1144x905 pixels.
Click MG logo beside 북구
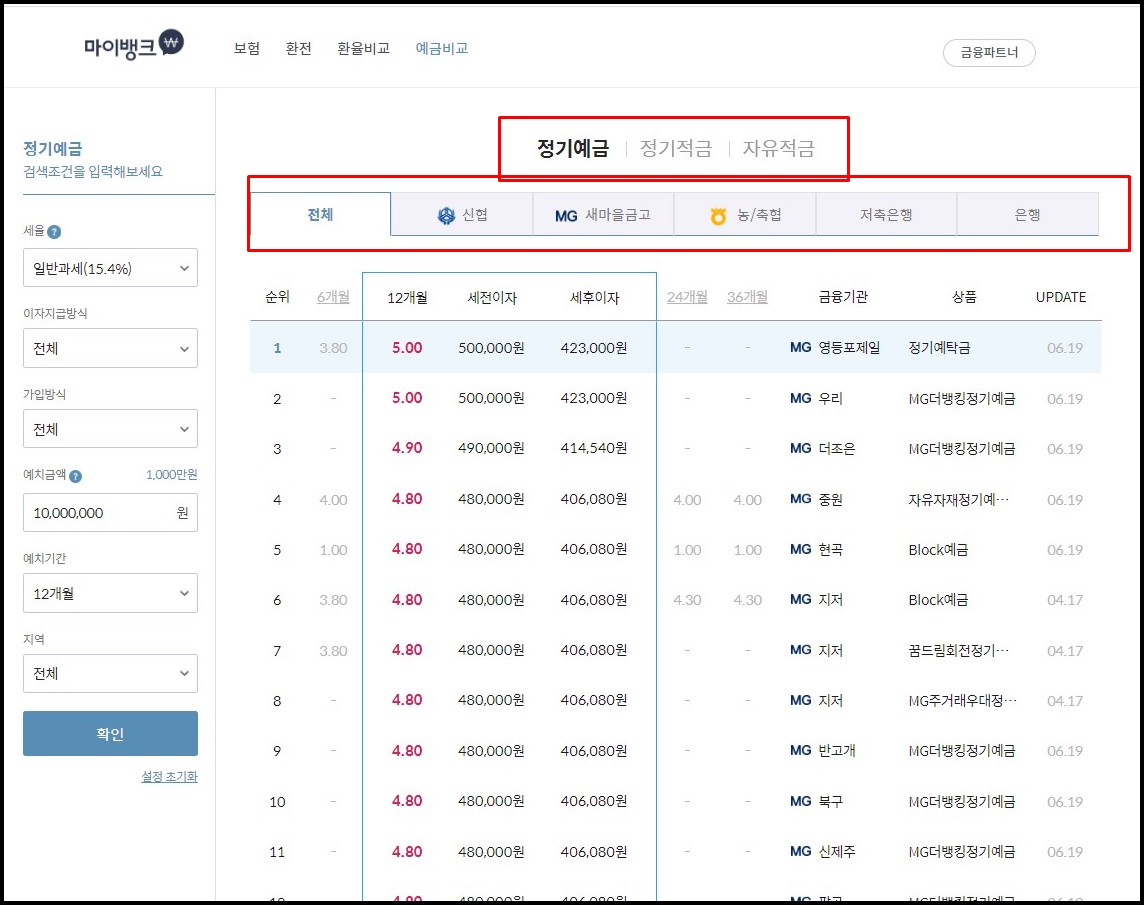pos(800,801)
